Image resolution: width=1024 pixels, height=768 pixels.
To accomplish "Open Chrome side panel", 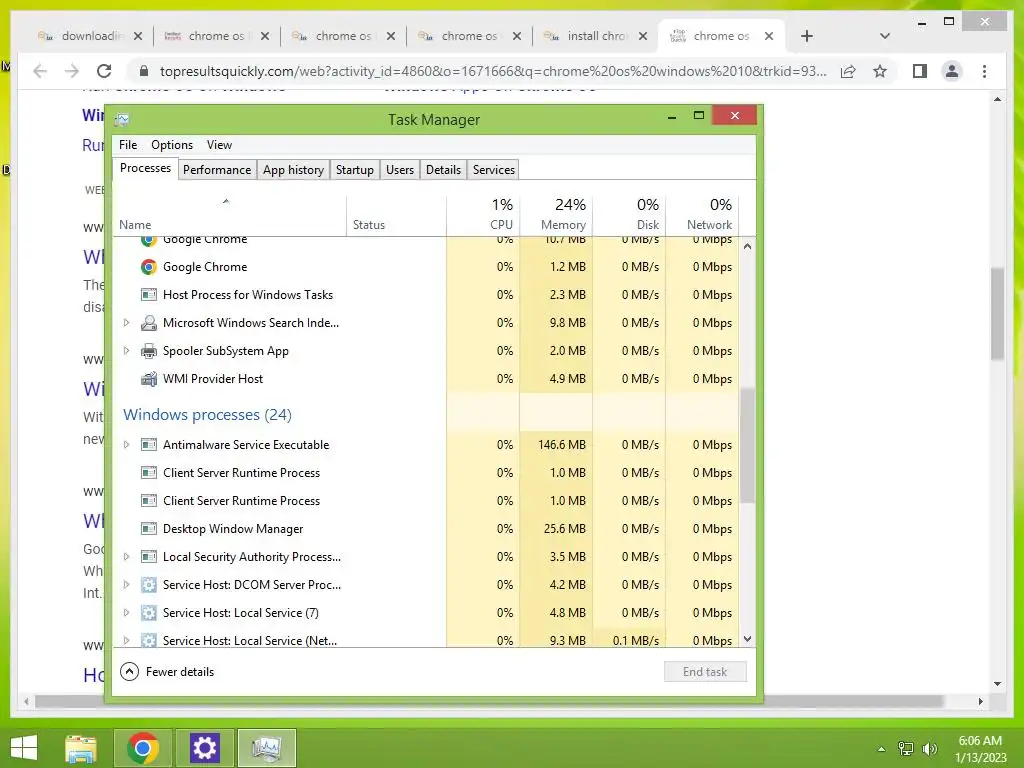I will click(920, 71).
